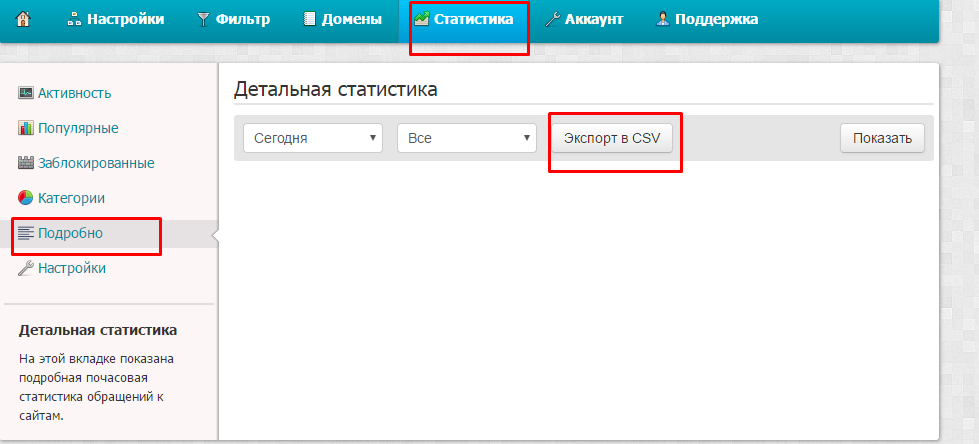979x444 pixels.
Task: Click the person icon beside Поддержка
Action: 663,19
